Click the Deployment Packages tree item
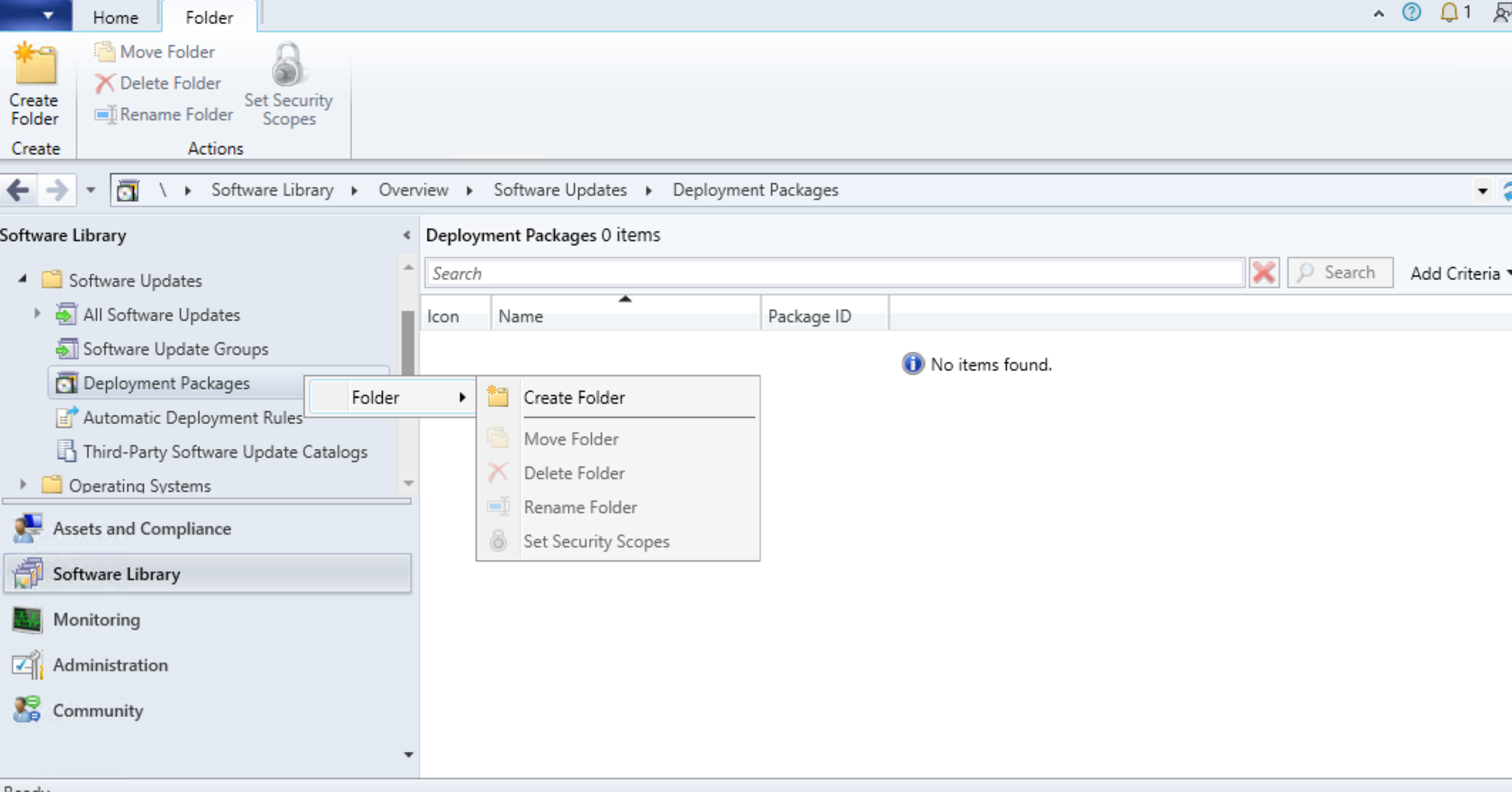The width and height of the screenshot is (1512, 792). (166, 382)
